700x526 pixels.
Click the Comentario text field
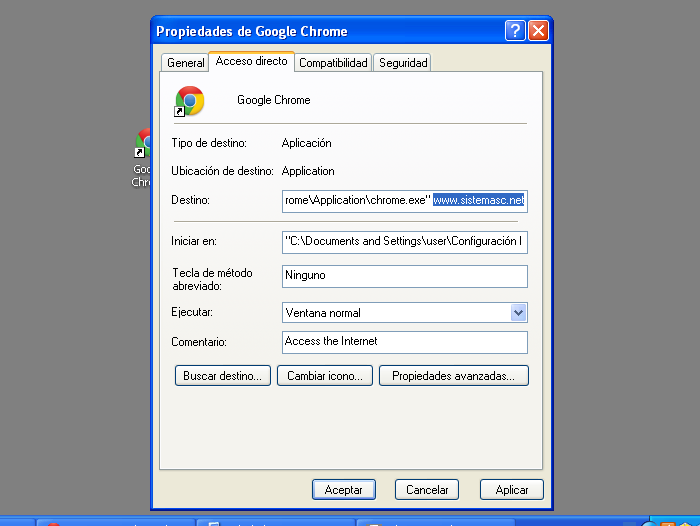(404, 342)
